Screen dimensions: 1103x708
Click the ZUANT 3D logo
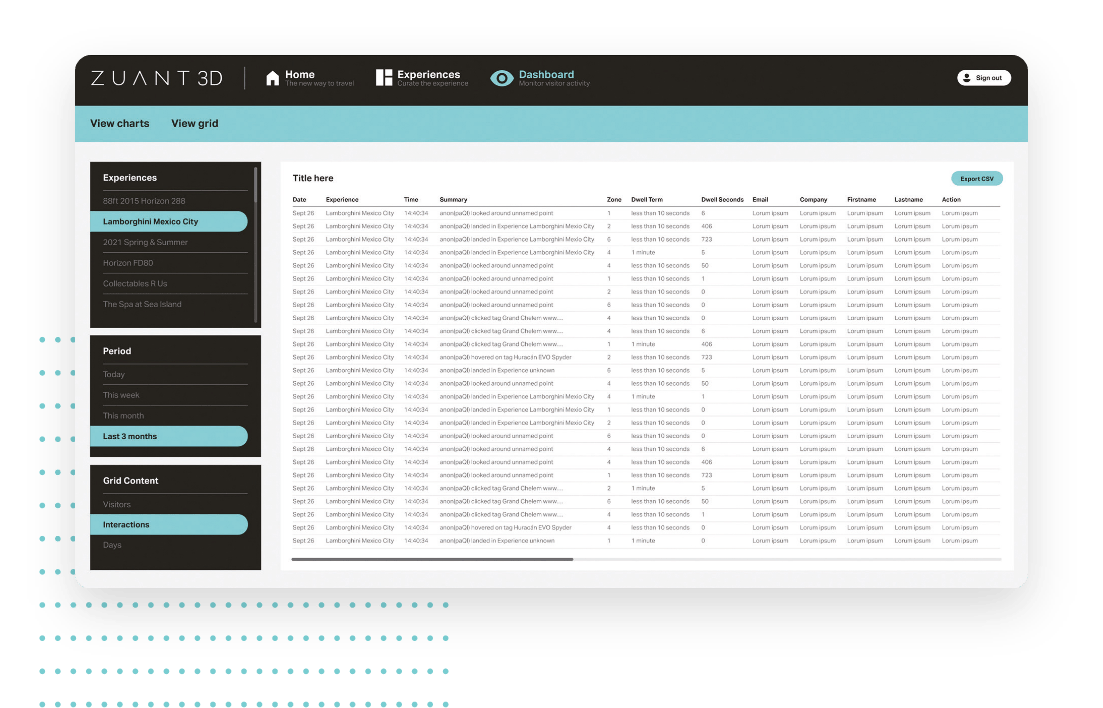click(156, 78)
